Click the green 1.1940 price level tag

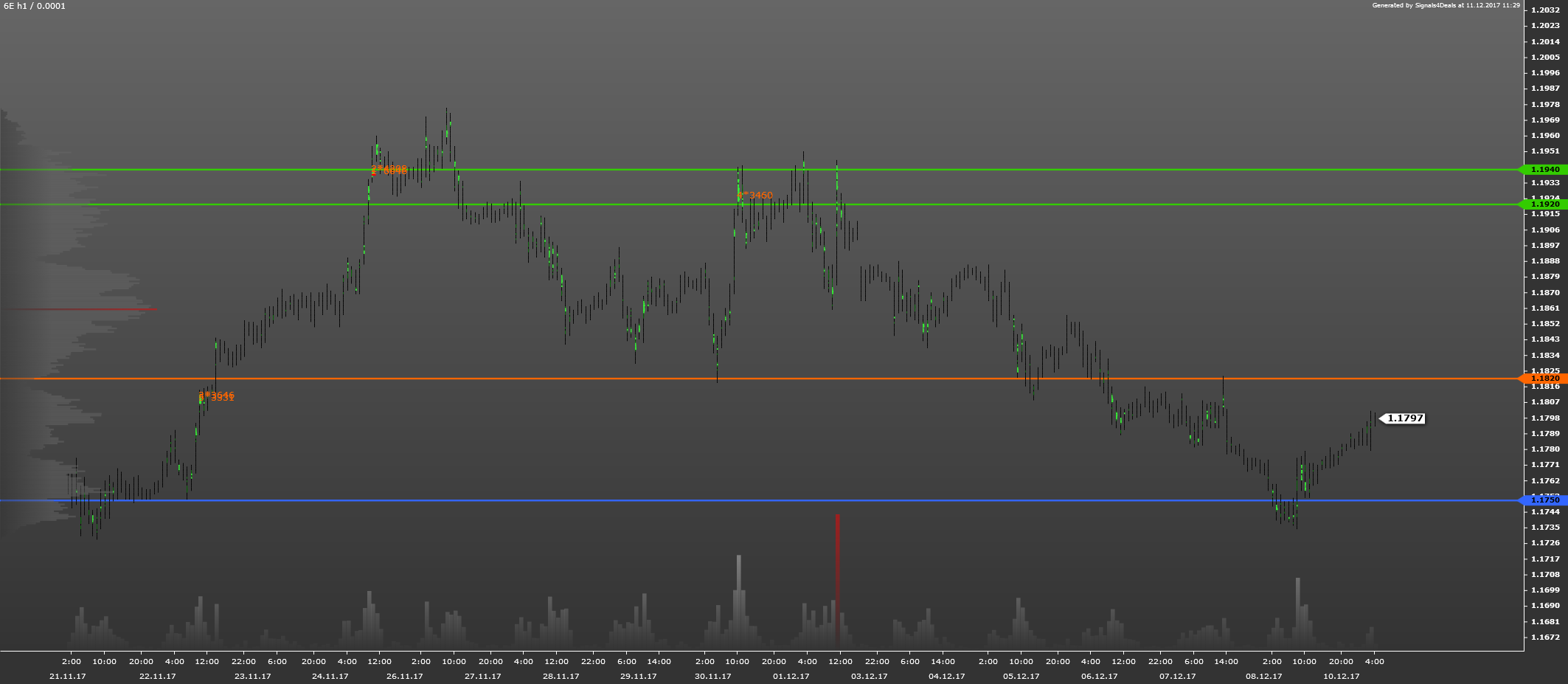point(1544,170)
